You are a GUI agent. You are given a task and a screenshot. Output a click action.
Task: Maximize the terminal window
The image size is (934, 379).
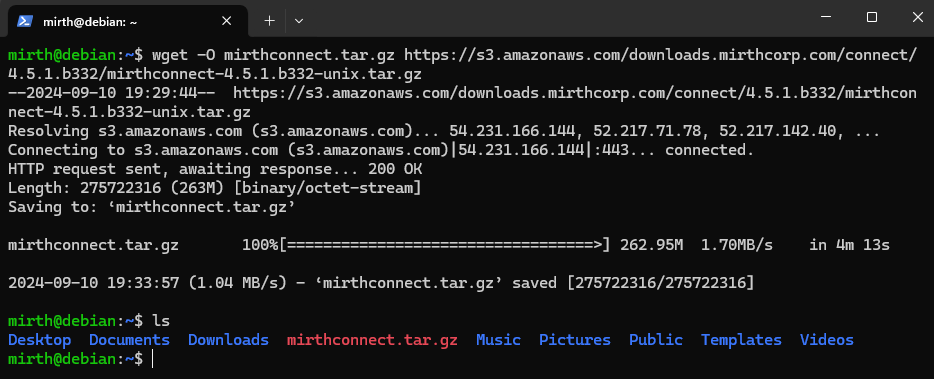coord(871,18)
